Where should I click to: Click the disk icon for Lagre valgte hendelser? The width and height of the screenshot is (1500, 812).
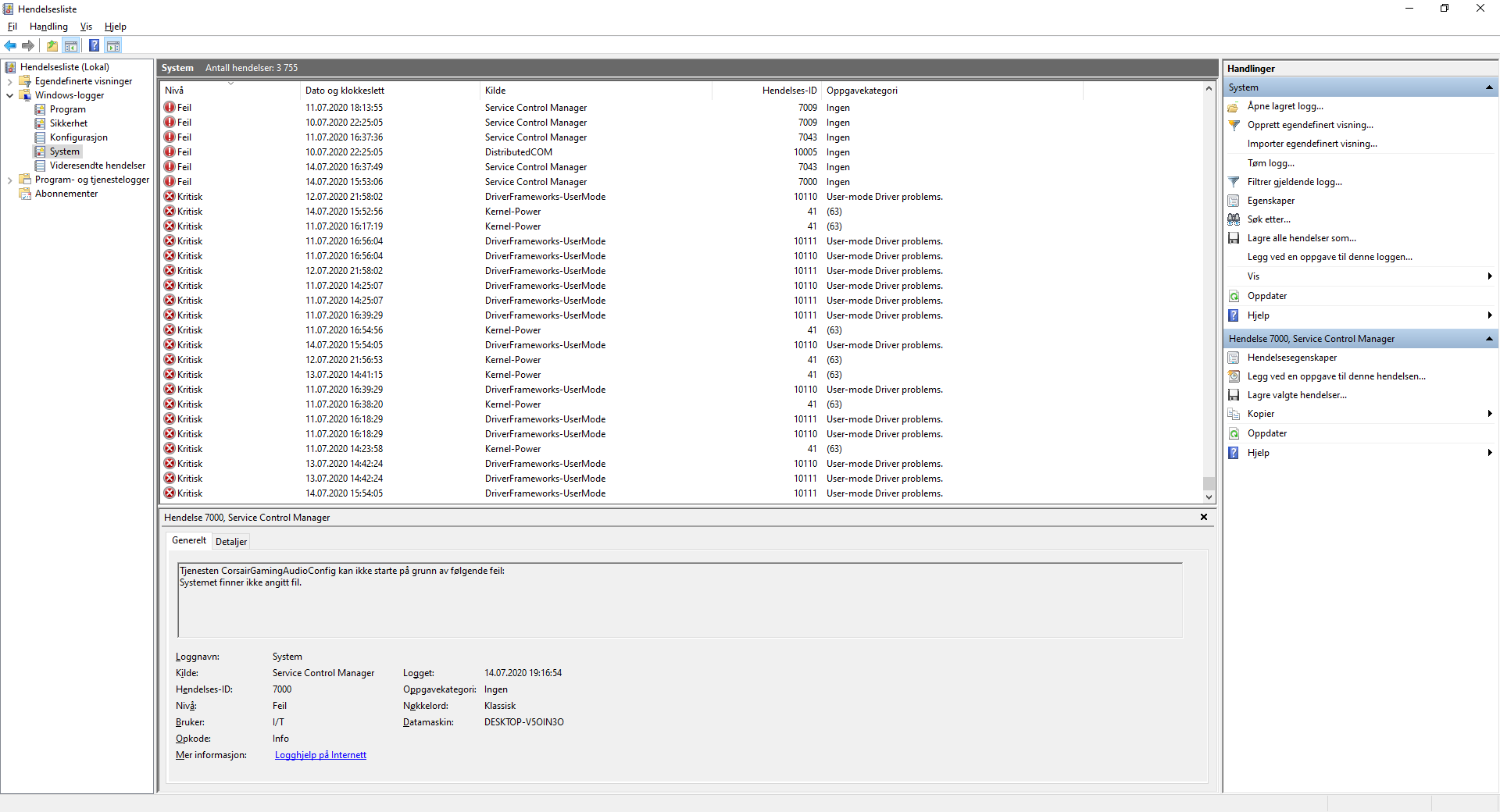(1234, 396)
